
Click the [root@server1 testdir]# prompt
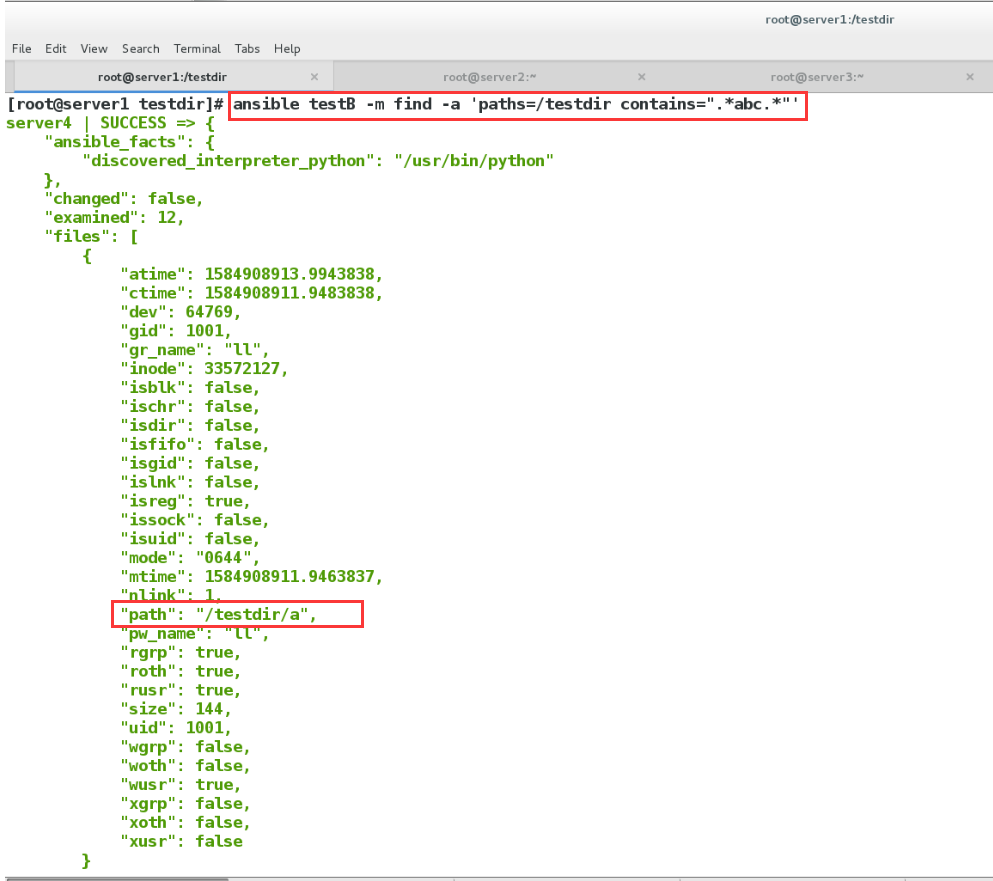point(115,105)
